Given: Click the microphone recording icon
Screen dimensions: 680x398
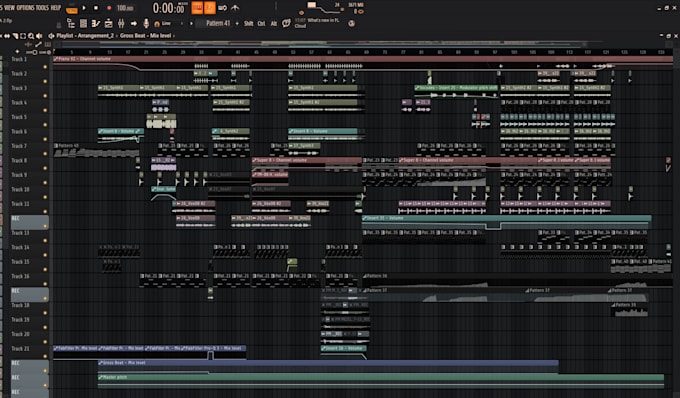Looking at the screenshot, I should coord(146,23).
